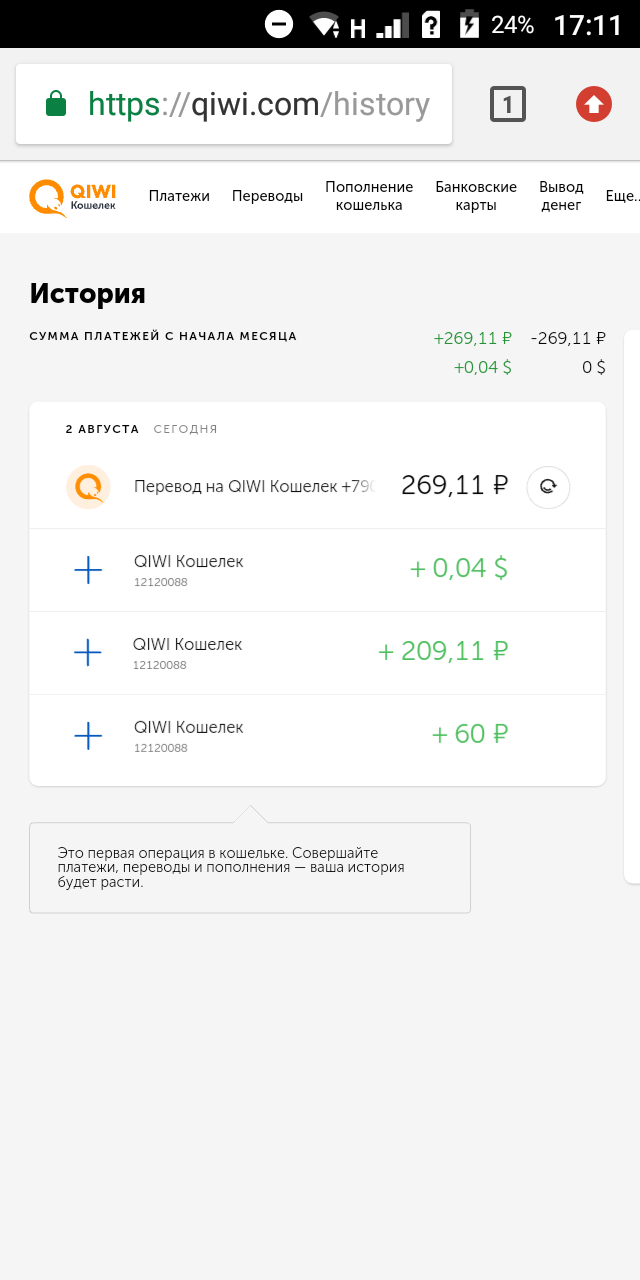Tap the battery indicator in status bar
Viewport: 640px width, 1280px height.
[468, 24]
